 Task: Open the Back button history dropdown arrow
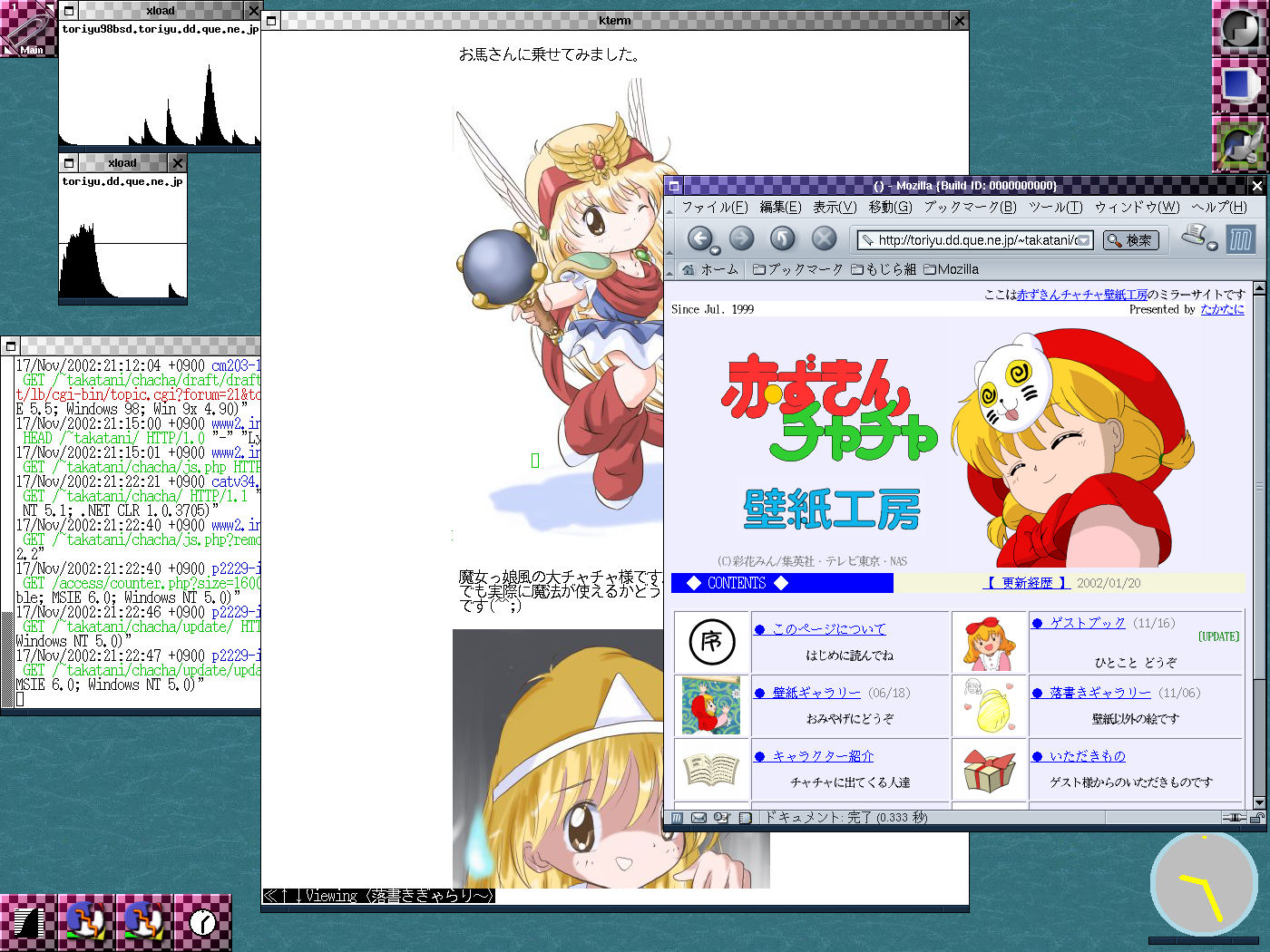716,250
